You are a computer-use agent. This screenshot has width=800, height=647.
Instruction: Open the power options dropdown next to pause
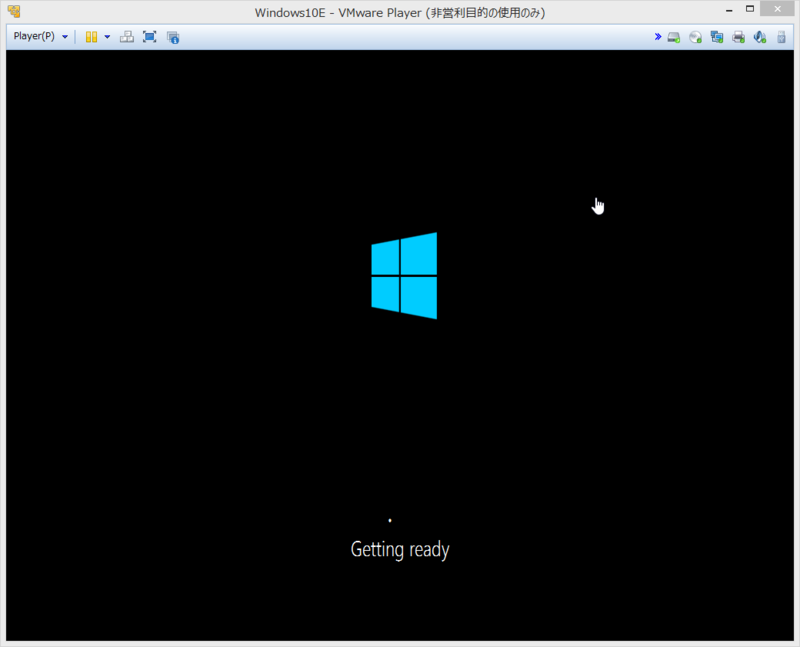pos(107,37)
